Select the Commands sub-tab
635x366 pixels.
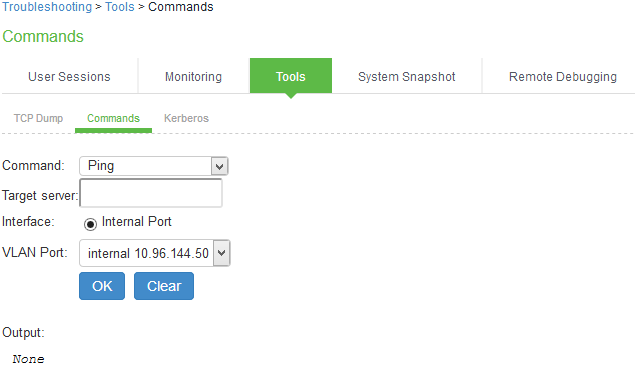point(113,118)
